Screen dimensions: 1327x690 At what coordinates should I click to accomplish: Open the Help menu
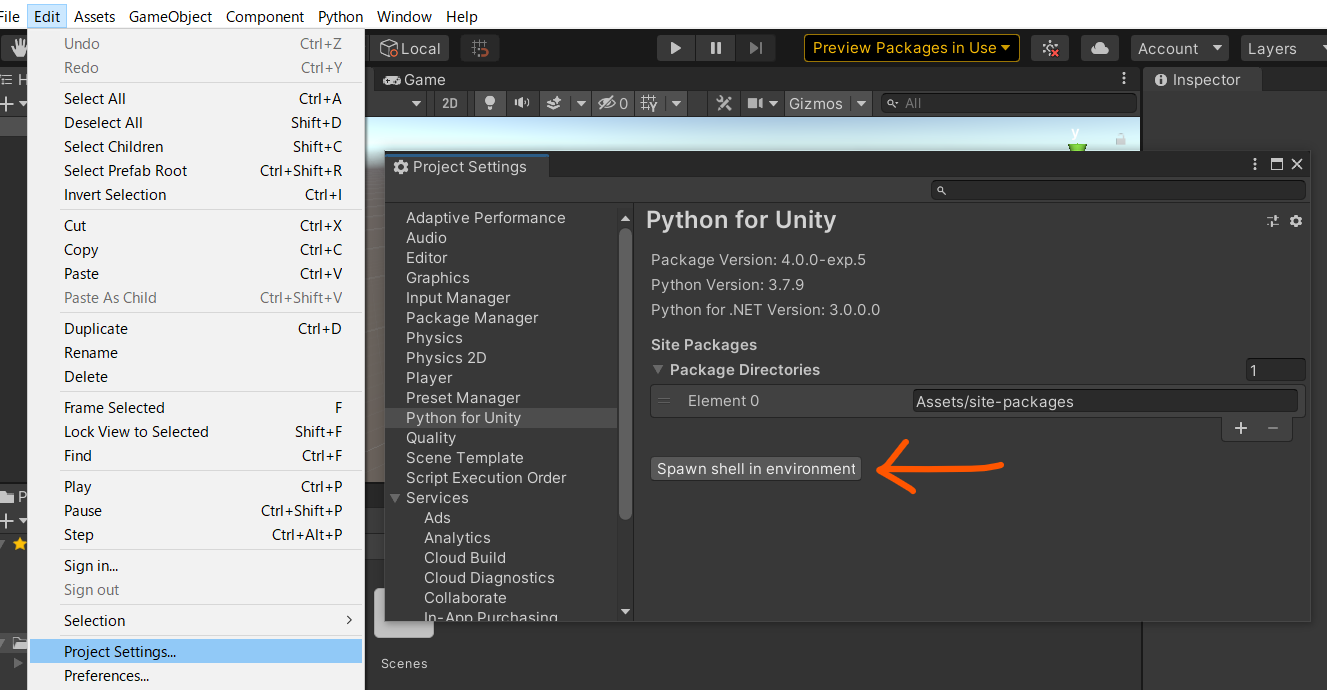[x=462, y=16]
